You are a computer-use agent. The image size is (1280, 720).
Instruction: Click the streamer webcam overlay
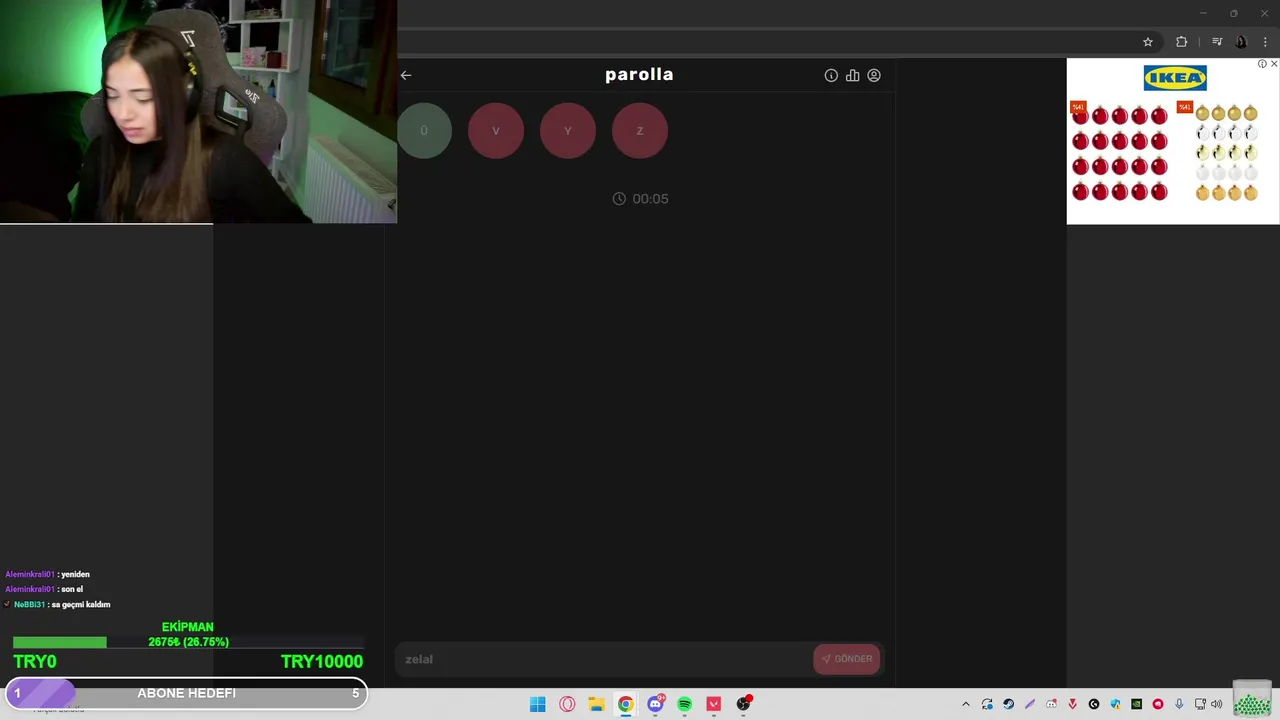(x=198, y=111)
